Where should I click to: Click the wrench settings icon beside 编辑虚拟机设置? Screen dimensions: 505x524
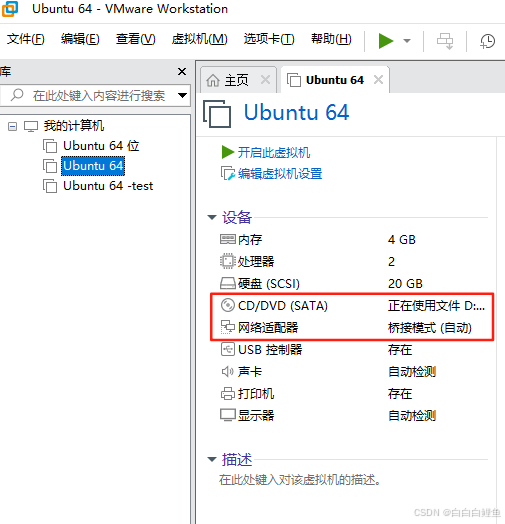[228, 174]
